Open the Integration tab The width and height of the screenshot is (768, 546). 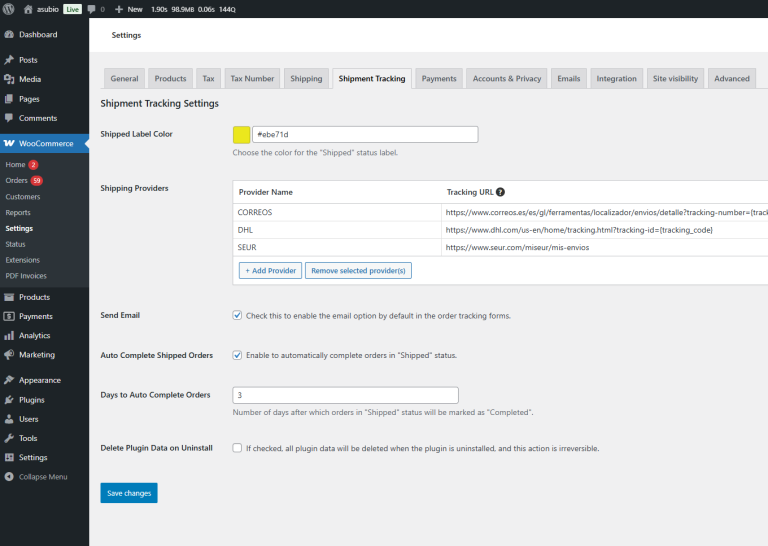(x=617, y=78)
